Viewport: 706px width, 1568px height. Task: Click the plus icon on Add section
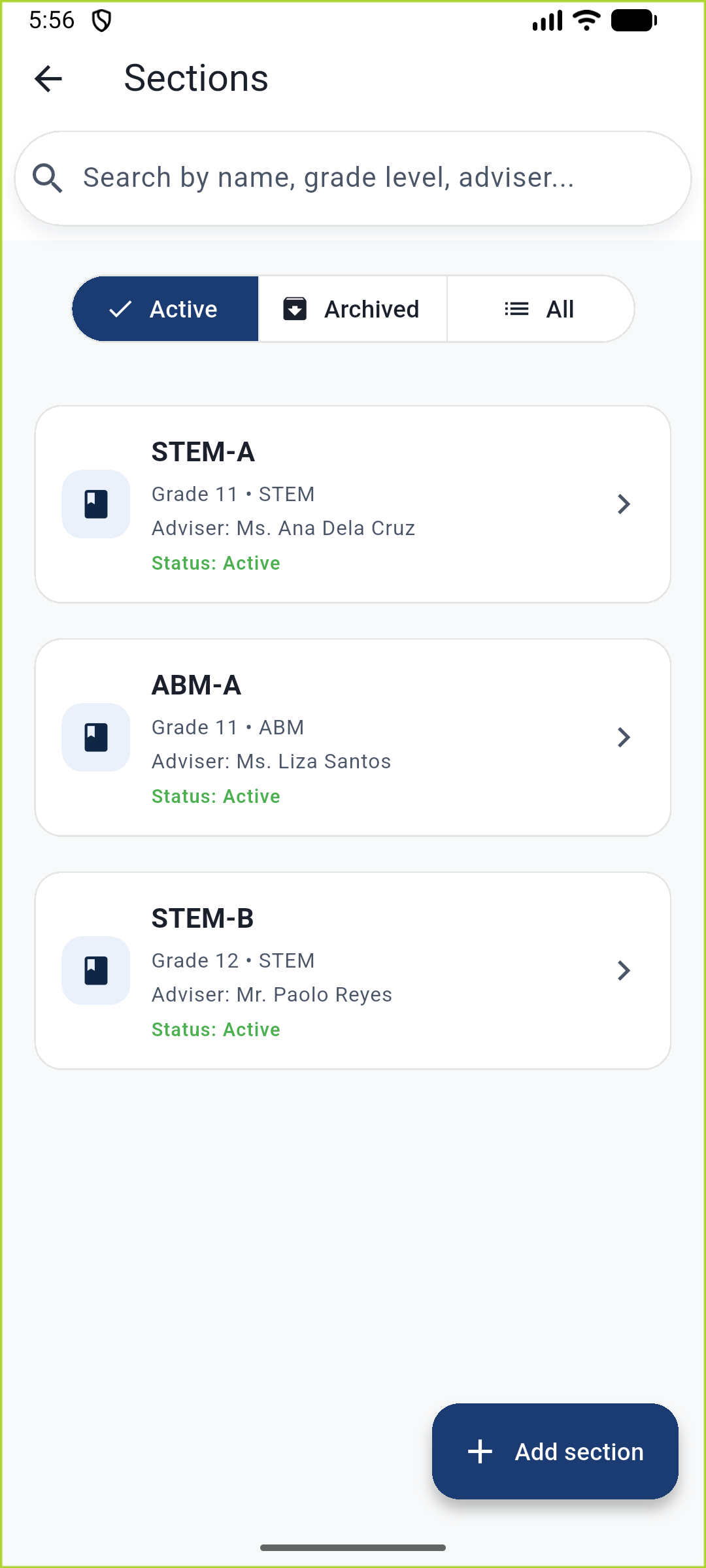click(x=480, y=1452)
